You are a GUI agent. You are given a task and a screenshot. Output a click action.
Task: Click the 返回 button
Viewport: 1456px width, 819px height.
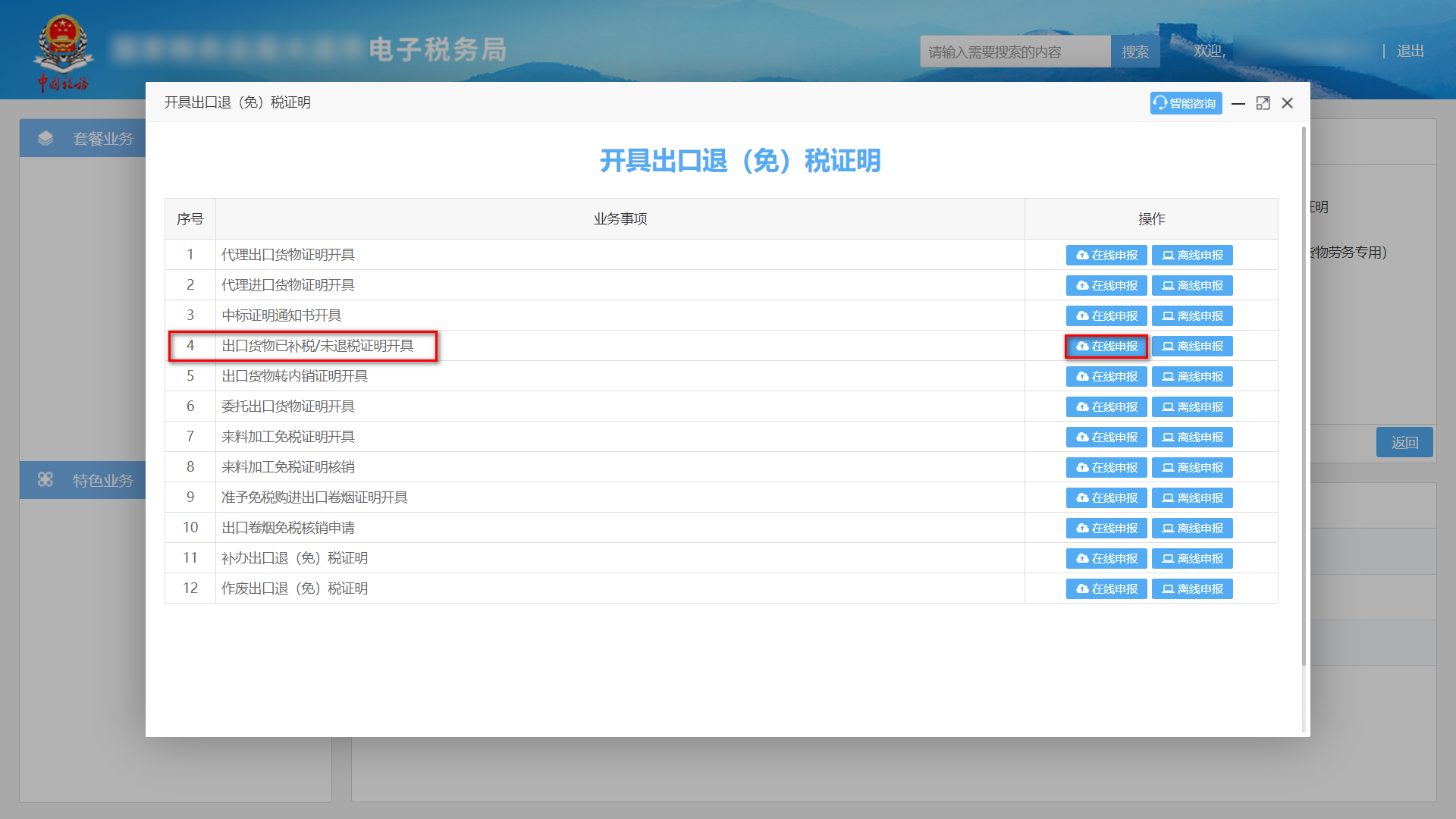pyautogui.click(x=1404, y=442)
